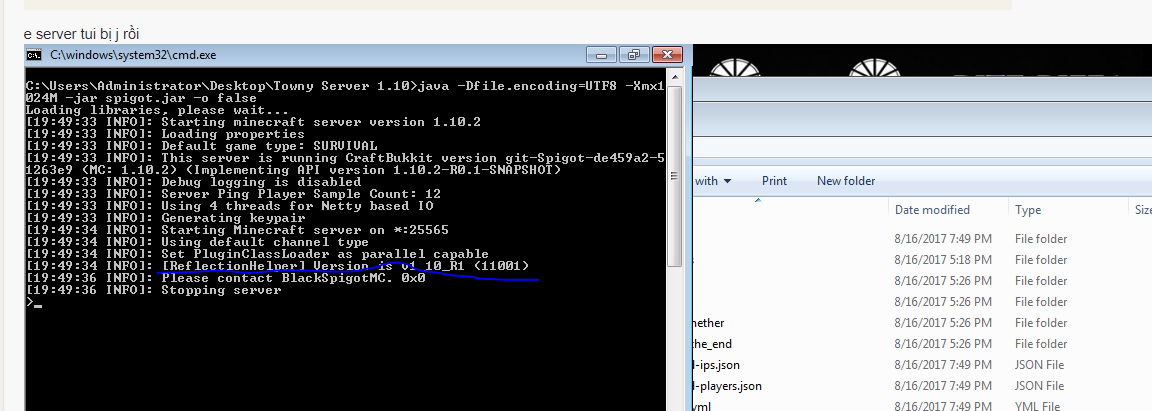Sort by Type column header
1152x411 pixels.
[x=1028, y=210]
